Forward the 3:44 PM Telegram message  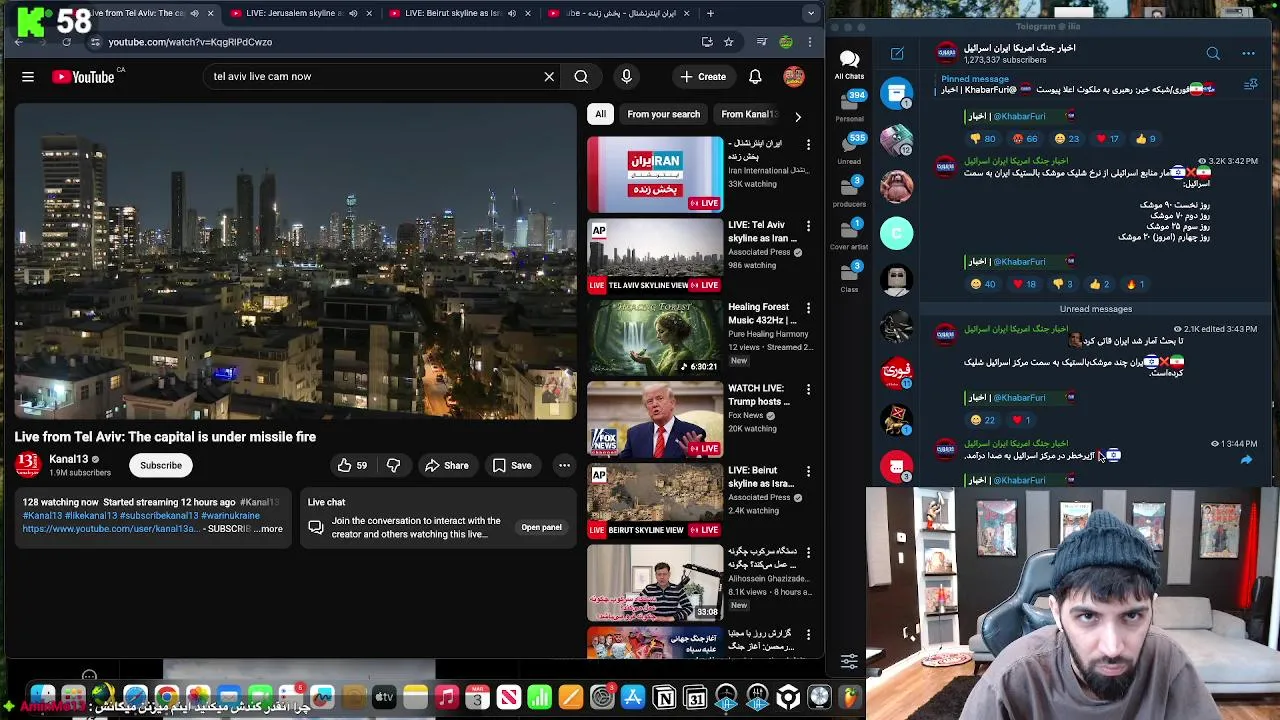pos(1246,460)
